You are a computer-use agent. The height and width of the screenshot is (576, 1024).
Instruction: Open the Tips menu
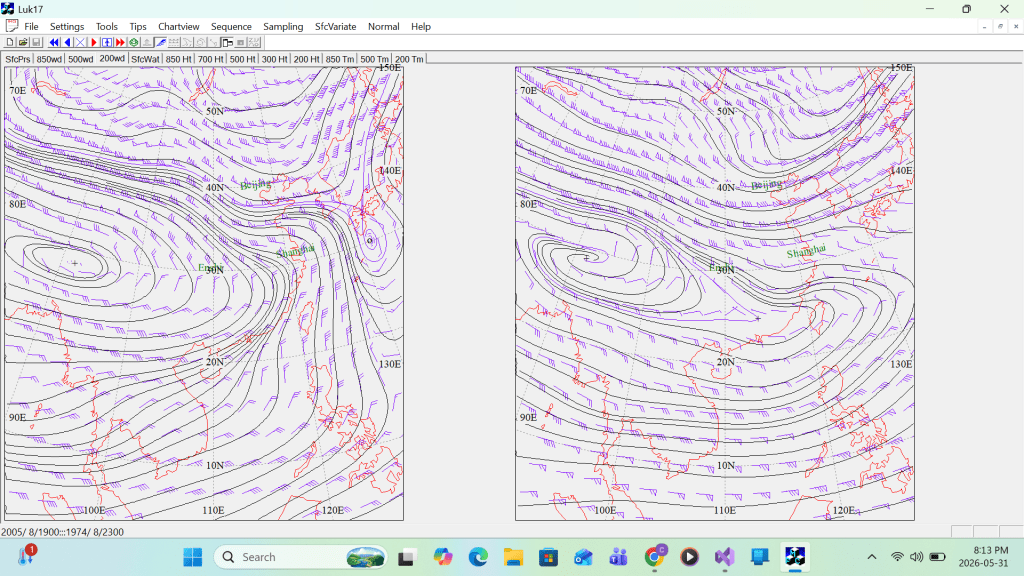pos(138,26)
